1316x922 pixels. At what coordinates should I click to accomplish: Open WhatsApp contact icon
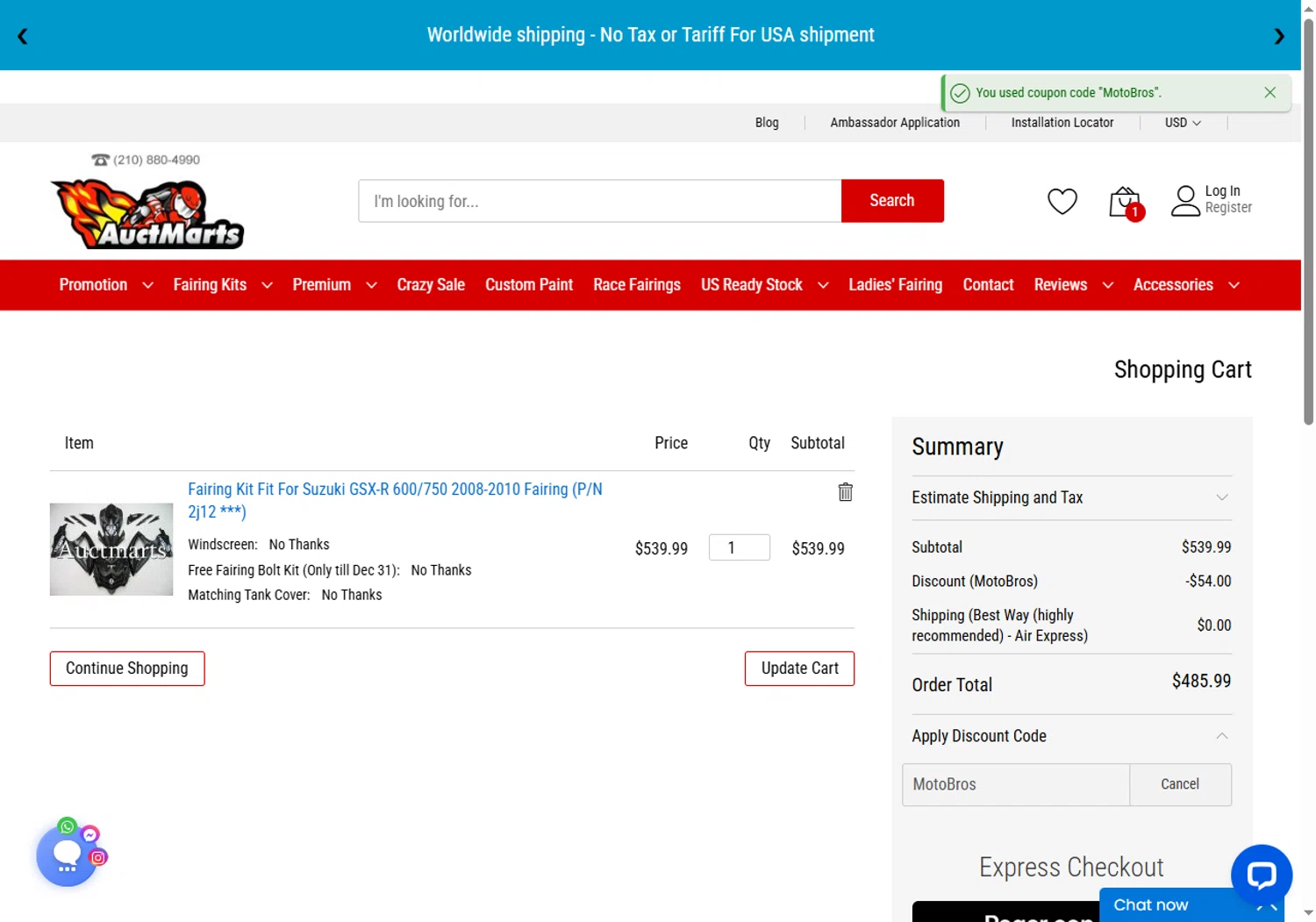pyautogui.click(x=68, y=826)
